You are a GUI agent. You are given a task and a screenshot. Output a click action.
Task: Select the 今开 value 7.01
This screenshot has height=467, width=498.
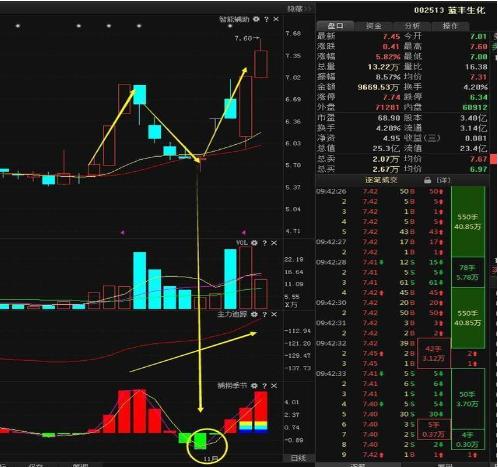[x=478, y=36]
